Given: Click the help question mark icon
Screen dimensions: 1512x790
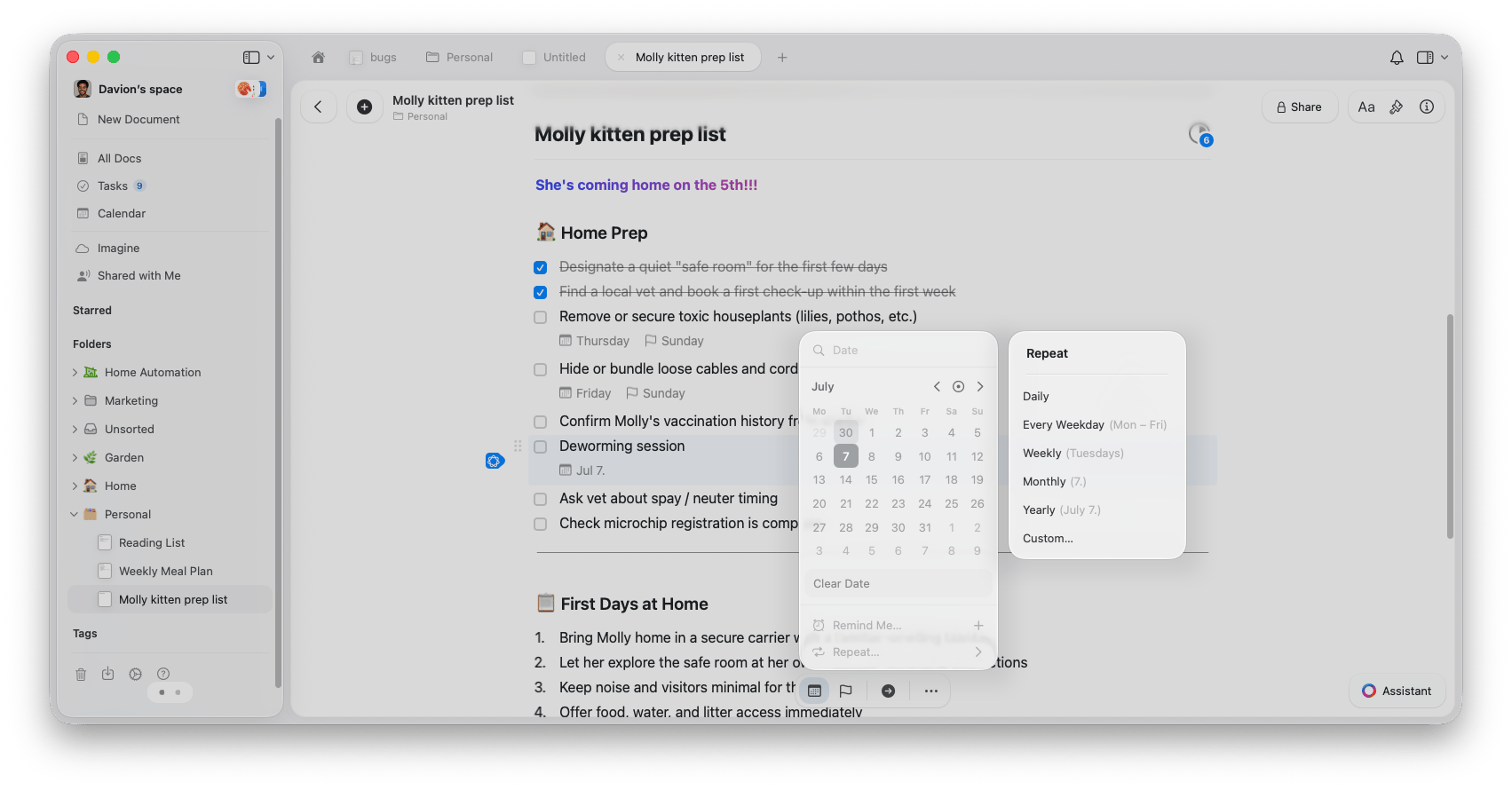Looking at the screenshot, I should coord(163,675).
